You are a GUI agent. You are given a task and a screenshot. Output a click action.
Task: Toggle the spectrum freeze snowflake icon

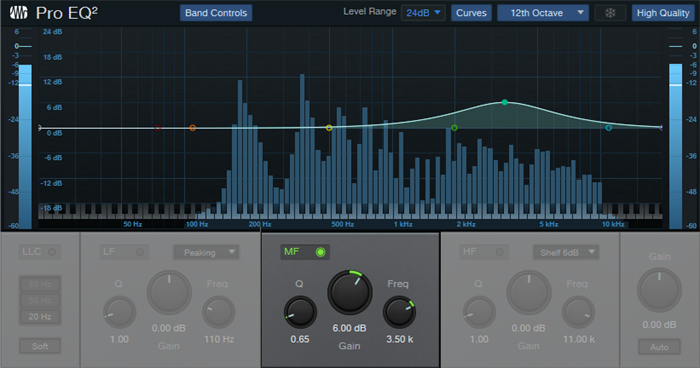tap(610, 13)
